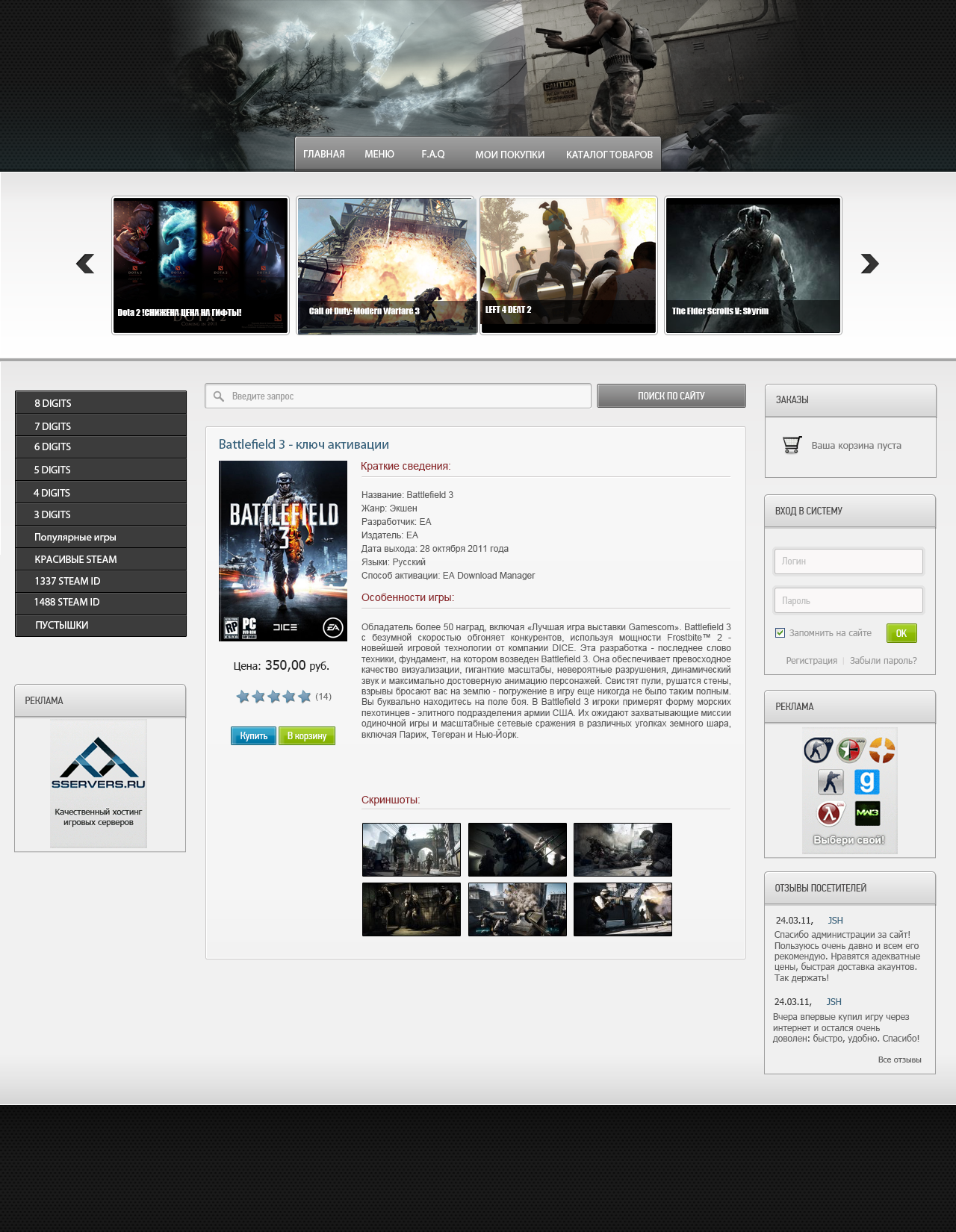Click the Garry's Mod blue g icon
The width and height of the screenshot is (956, 1232).
[x=867, y=783]
